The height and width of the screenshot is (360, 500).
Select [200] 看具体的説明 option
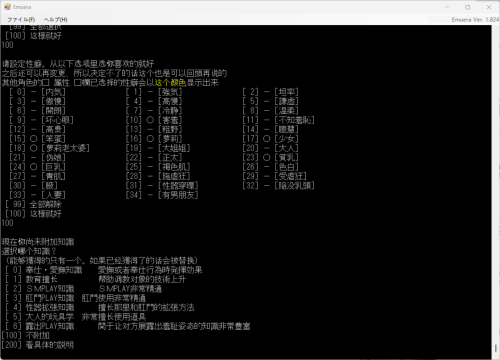click(37, 345)
